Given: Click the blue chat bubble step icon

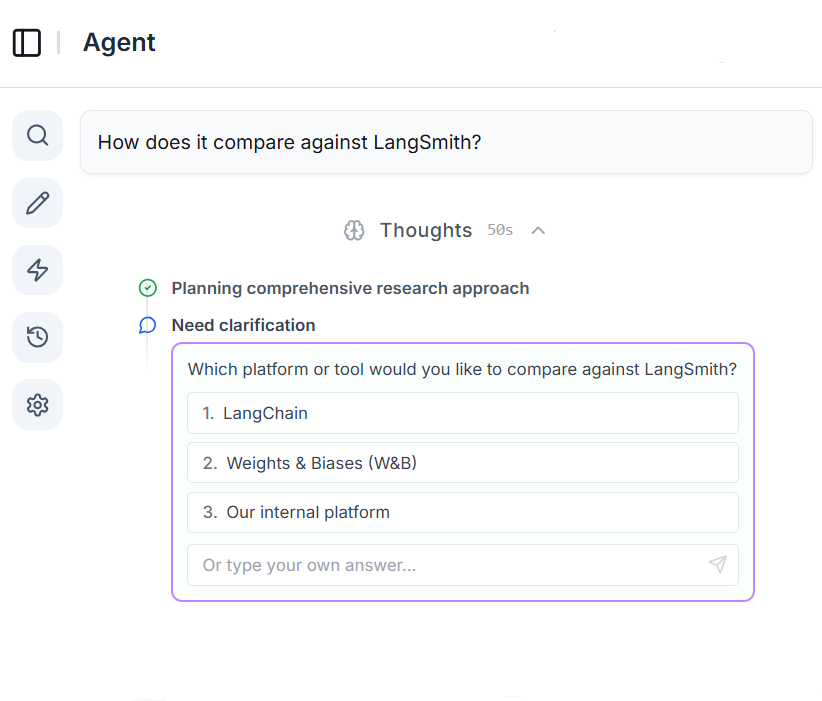Looking at the screenshot, I should tap(148, 325).
